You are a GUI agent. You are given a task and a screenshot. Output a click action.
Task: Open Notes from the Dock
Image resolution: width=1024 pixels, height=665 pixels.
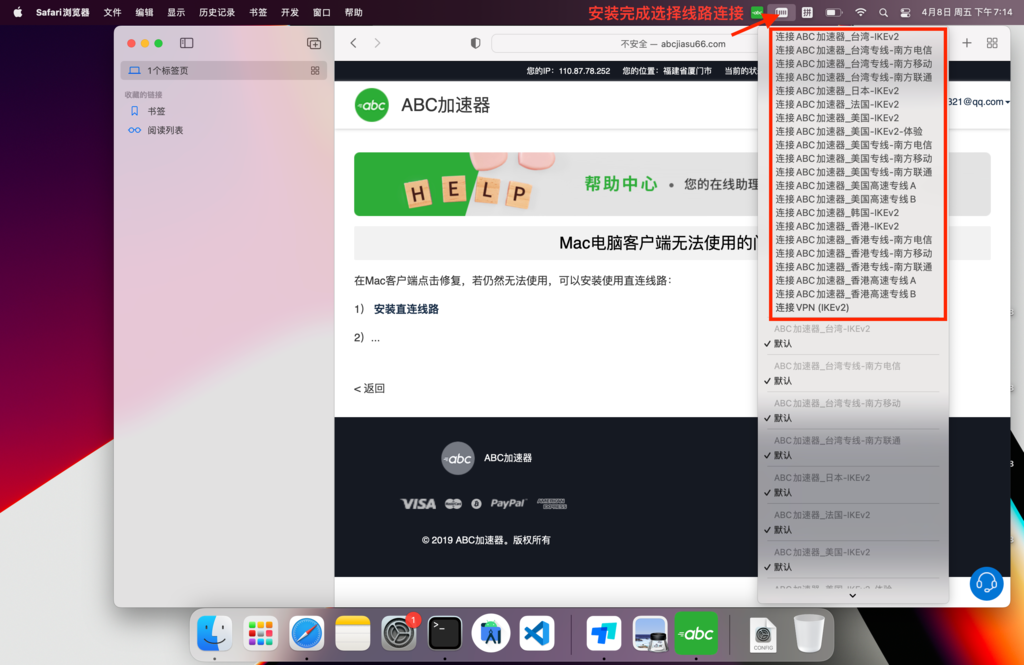pyautogui.click(x=353, y=633)
